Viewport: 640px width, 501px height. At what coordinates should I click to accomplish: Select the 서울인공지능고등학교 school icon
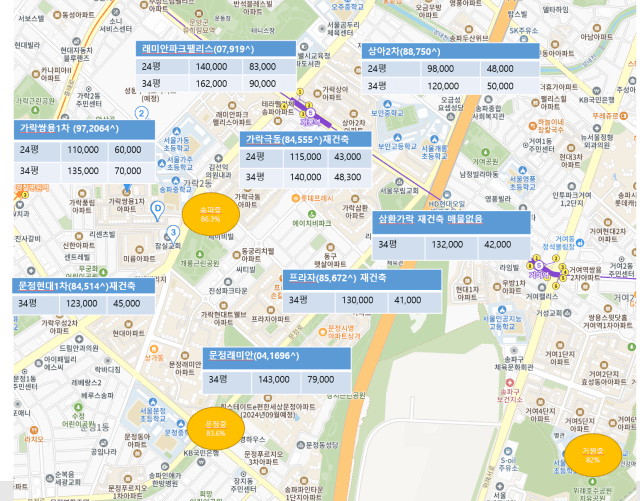pos(502,310)
